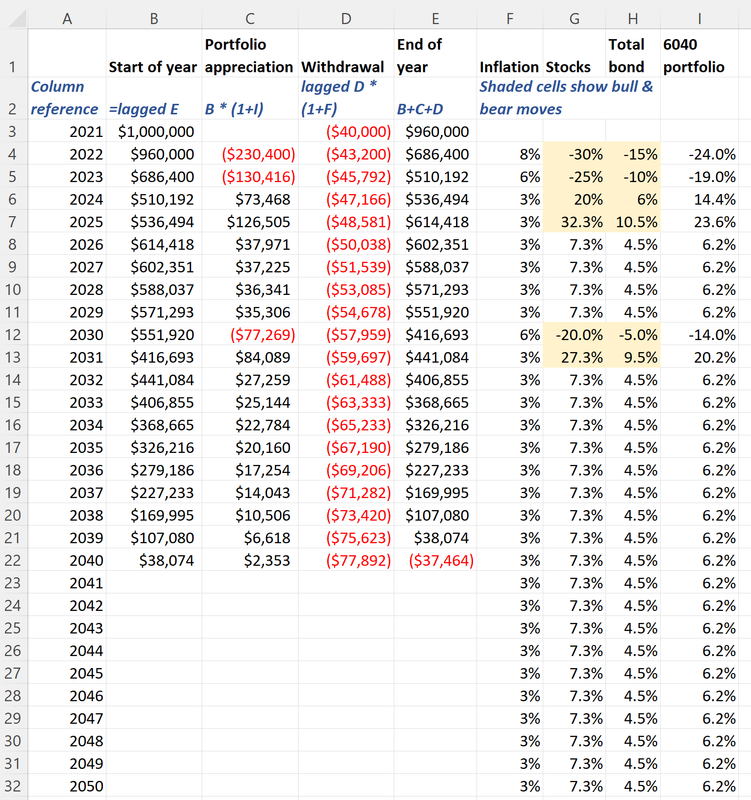
Task: Click the 'End of year' header cell
Action: point(435,53)
